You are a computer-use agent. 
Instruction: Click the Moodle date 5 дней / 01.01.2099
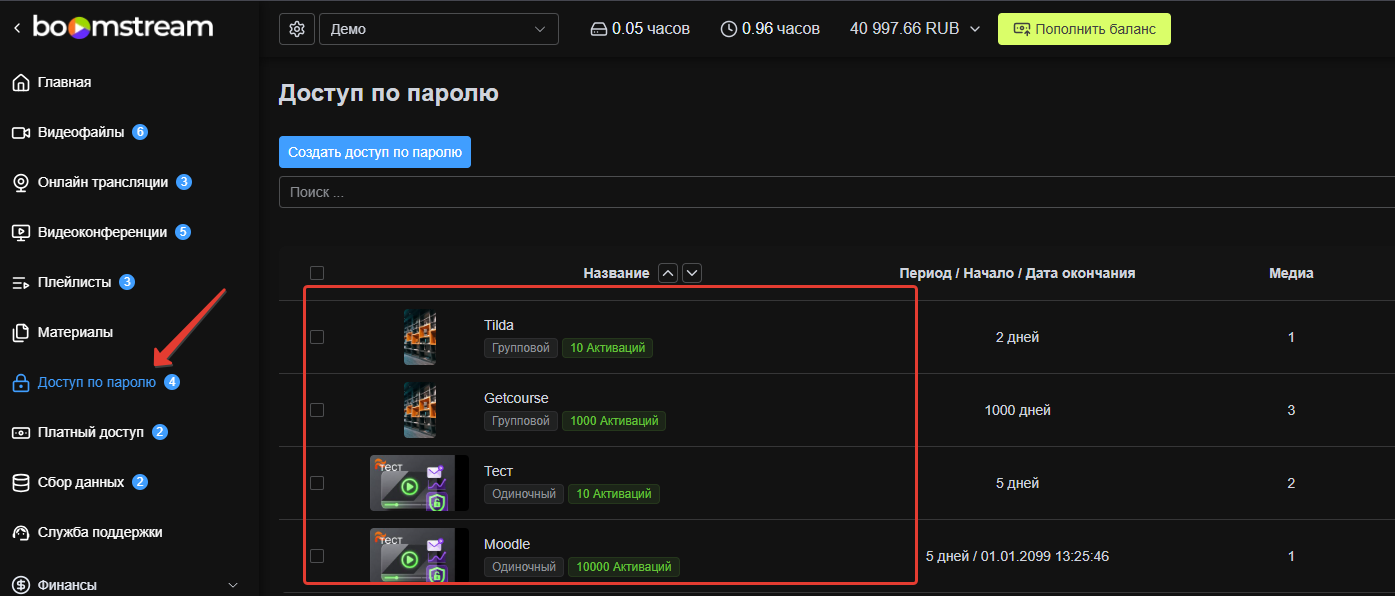click(1017, 556)
